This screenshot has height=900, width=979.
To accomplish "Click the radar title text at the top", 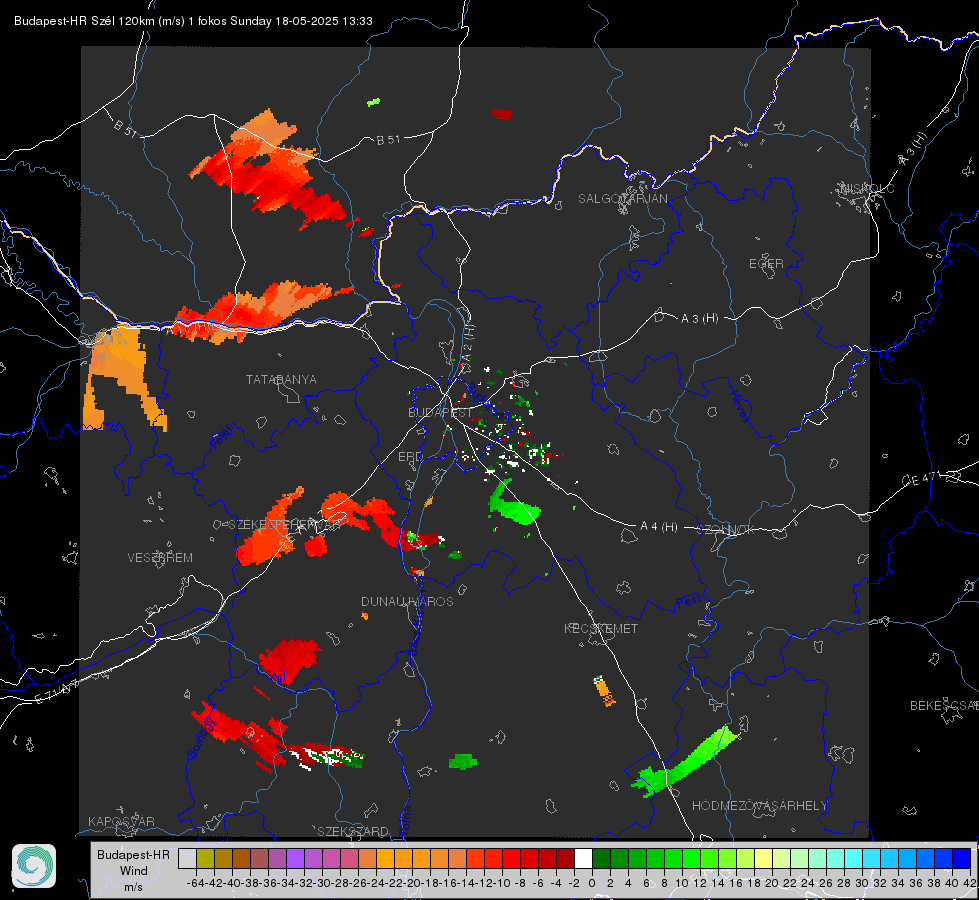I will (194, 21).
